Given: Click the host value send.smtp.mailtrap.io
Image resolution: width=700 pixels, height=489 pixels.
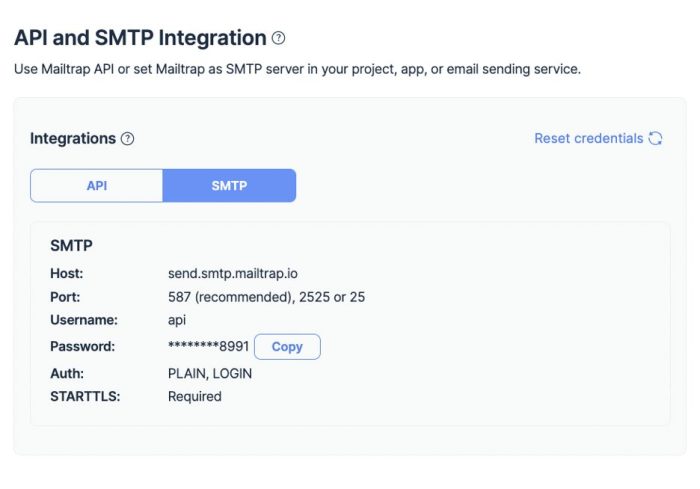Looking at the screenshot, I should 233,273.
